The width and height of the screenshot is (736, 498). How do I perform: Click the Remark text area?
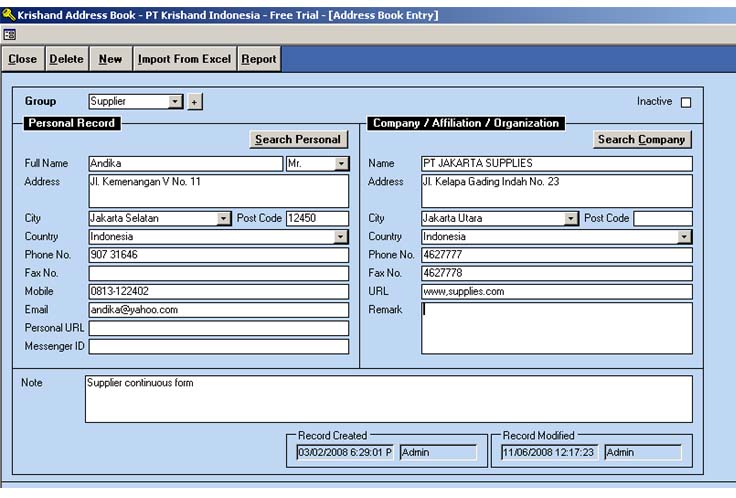pyautogui.click(x=557, y=328)
